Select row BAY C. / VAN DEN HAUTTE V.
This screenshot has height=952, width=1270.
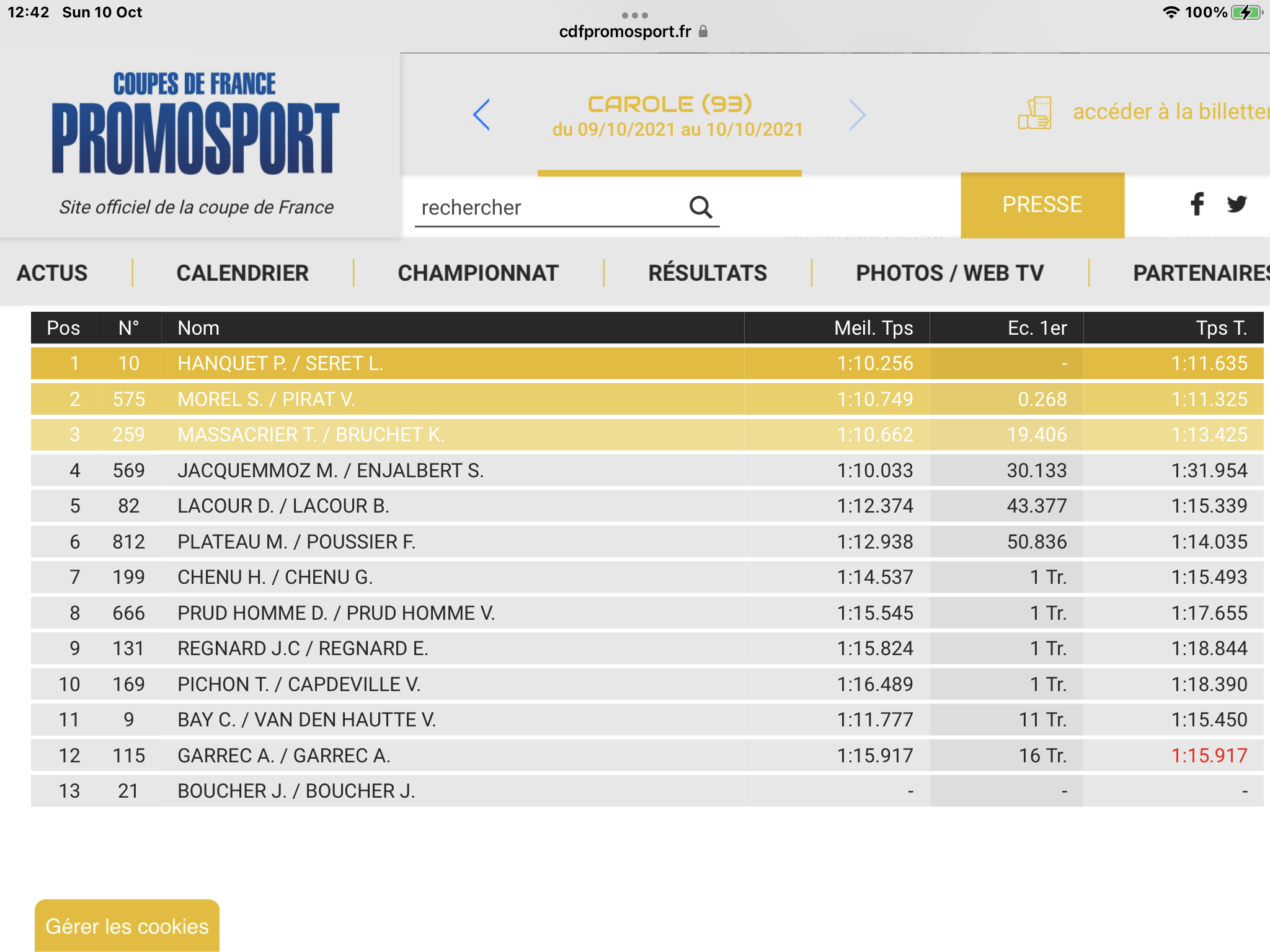pyautogui.click(x=647, y=720)
